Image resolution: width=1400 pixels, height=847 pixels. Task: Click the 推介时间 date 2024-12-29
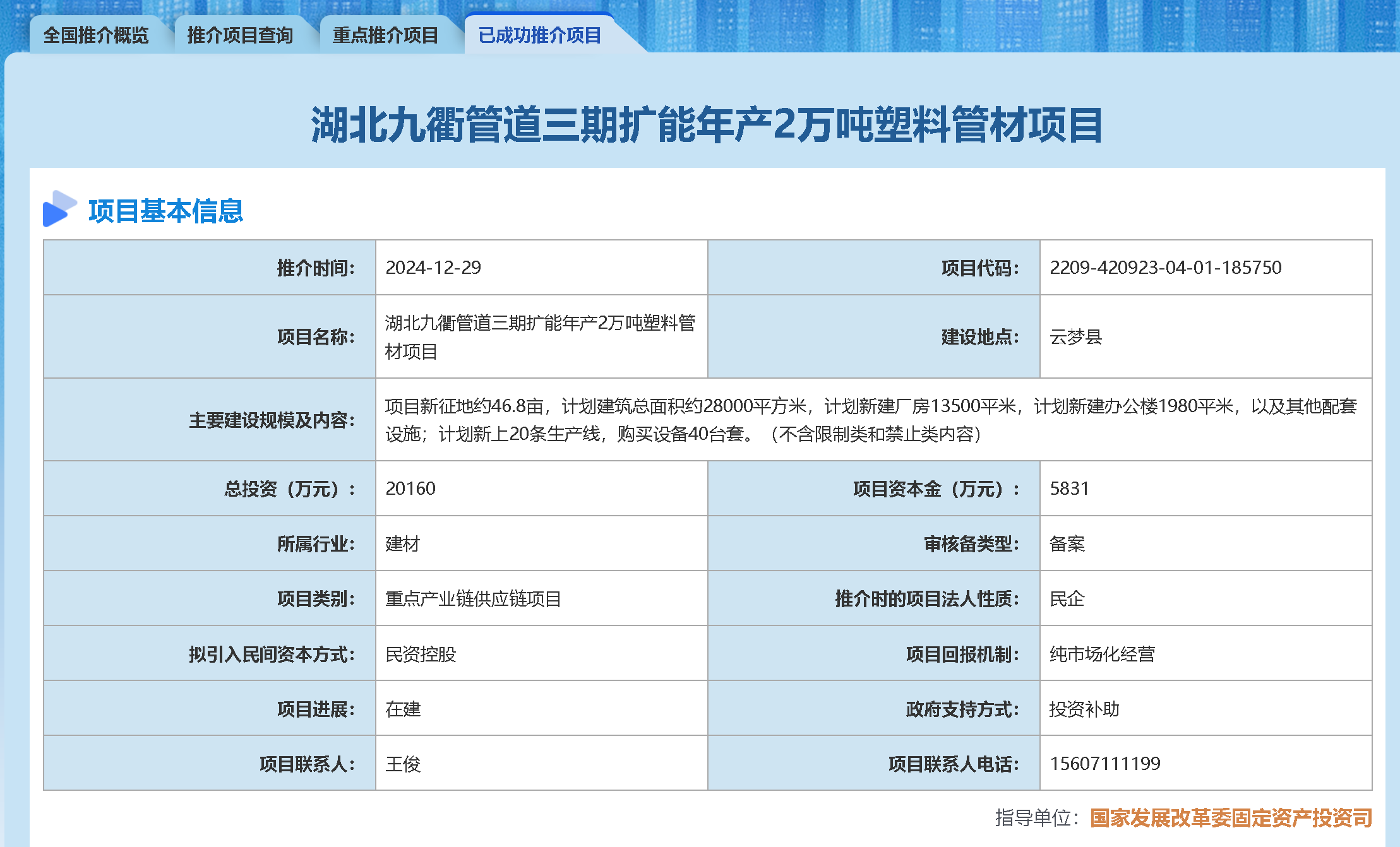tap(434, 268)
